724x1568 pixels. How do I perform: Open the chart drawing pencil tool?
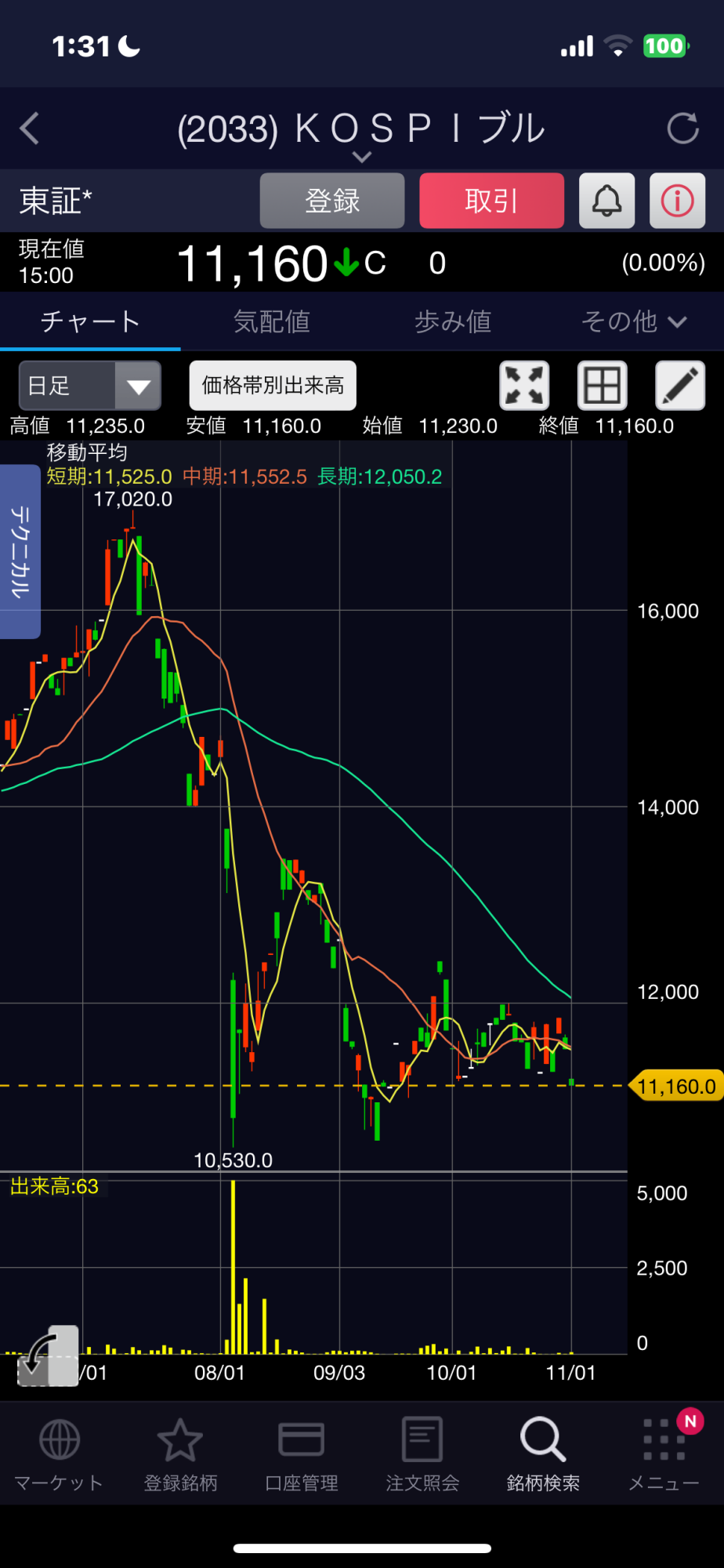(679, 386)
